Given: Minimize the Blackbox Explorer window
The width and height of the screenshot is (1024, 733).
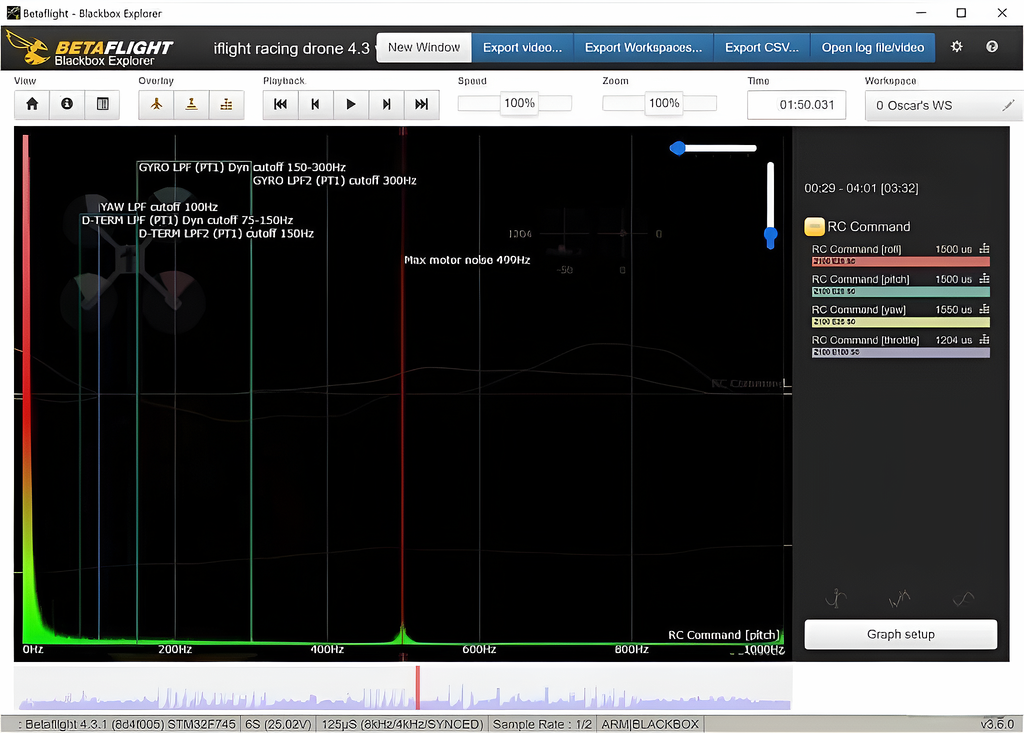Looking at the screenshot, I should (x=921, y=12).
